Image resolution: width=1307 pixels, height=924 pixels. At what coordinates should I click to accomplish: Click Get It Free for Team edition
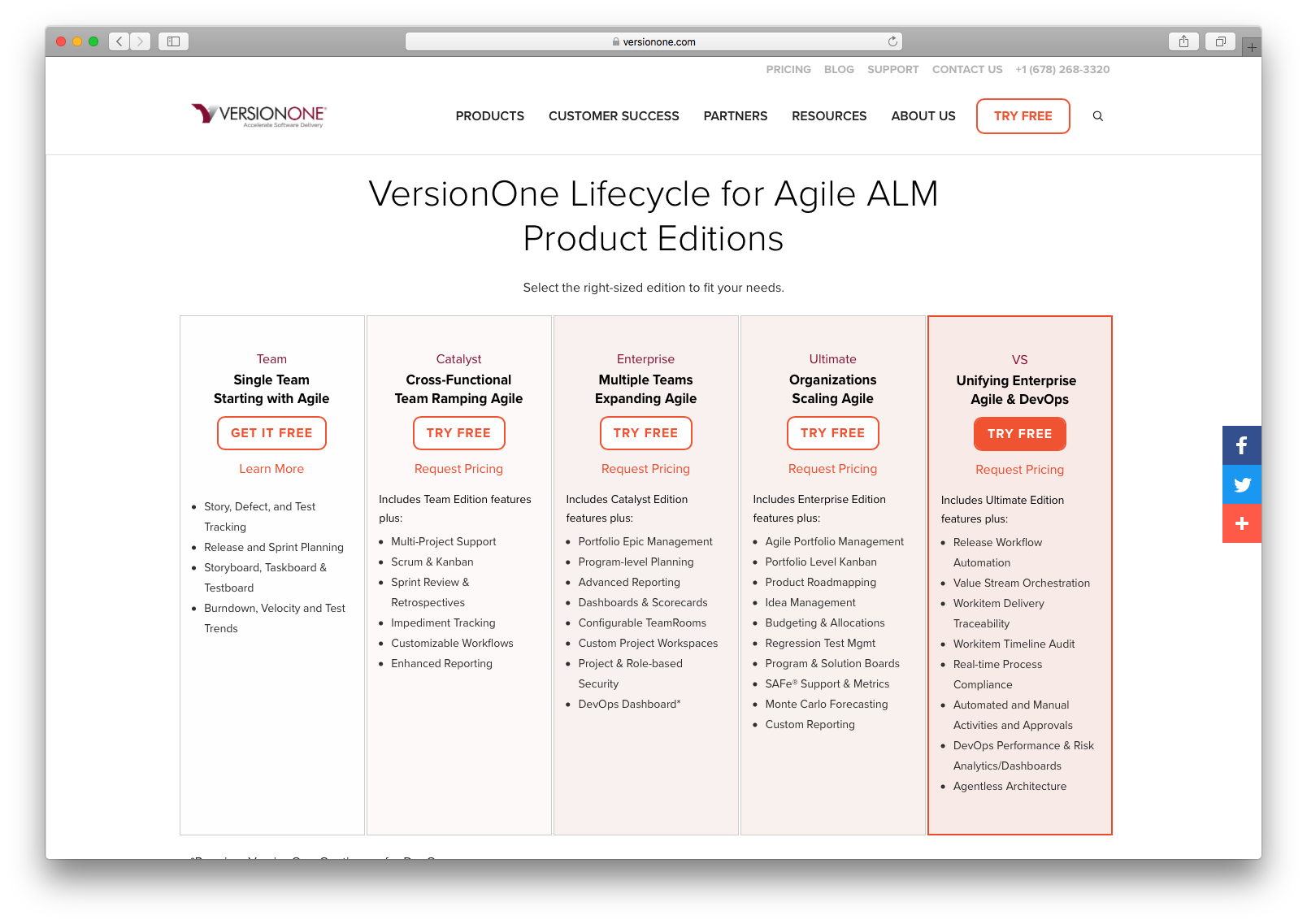coord(271,433)
